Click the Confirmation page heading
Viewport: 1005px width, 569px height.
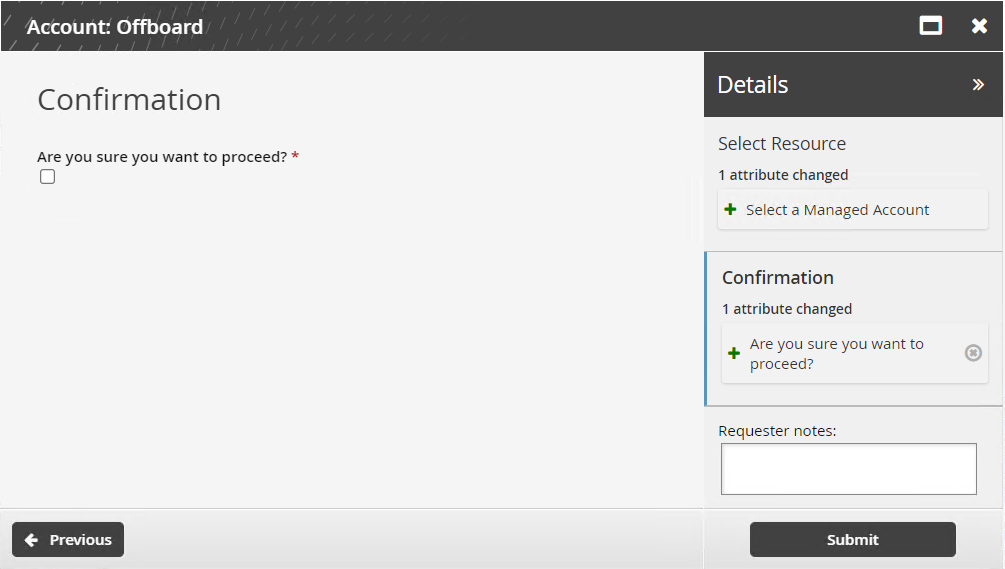129,100
